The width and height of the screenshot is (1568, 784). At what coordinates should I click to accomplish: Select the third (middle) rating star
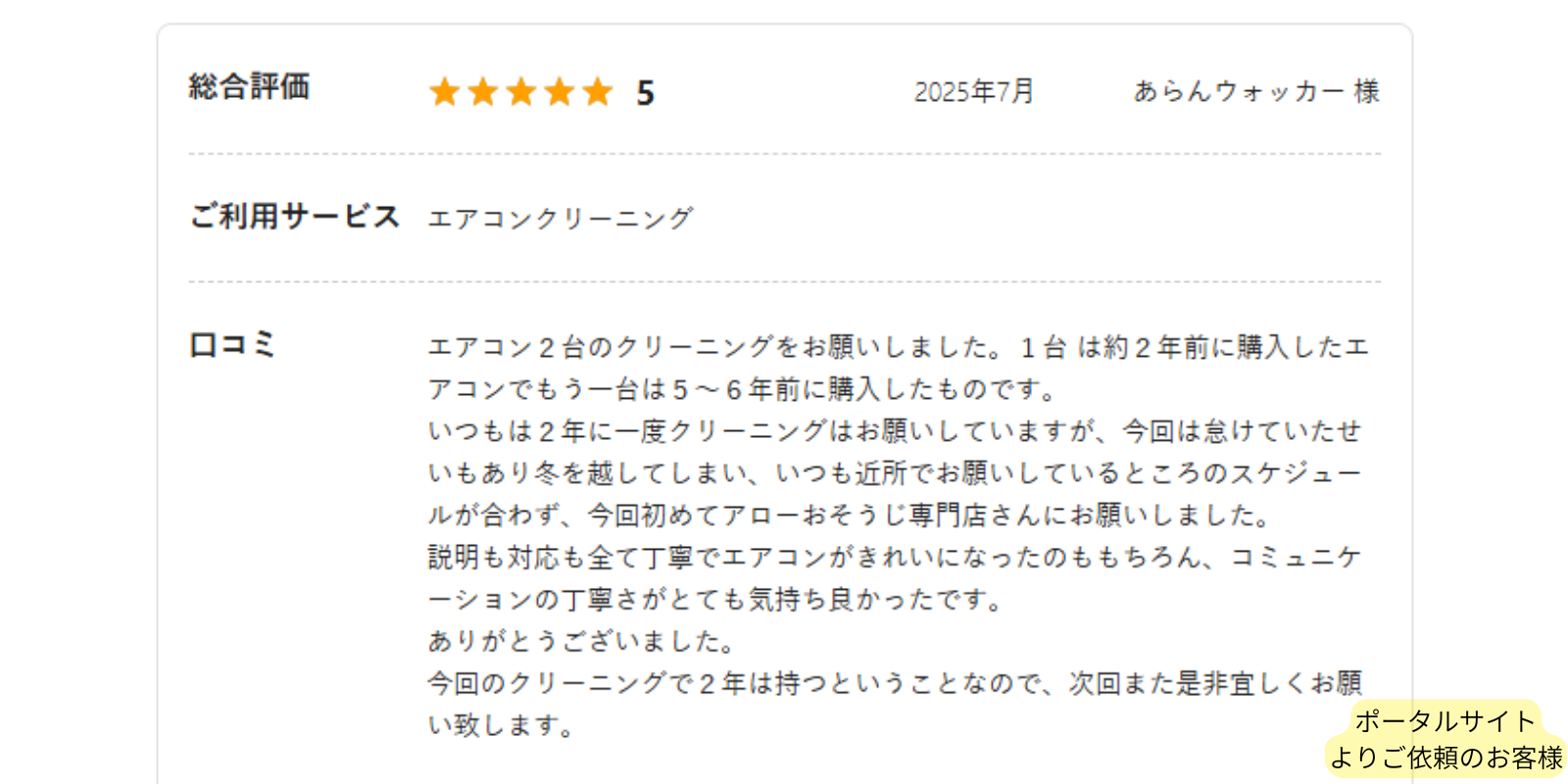(x=520, y=92)
